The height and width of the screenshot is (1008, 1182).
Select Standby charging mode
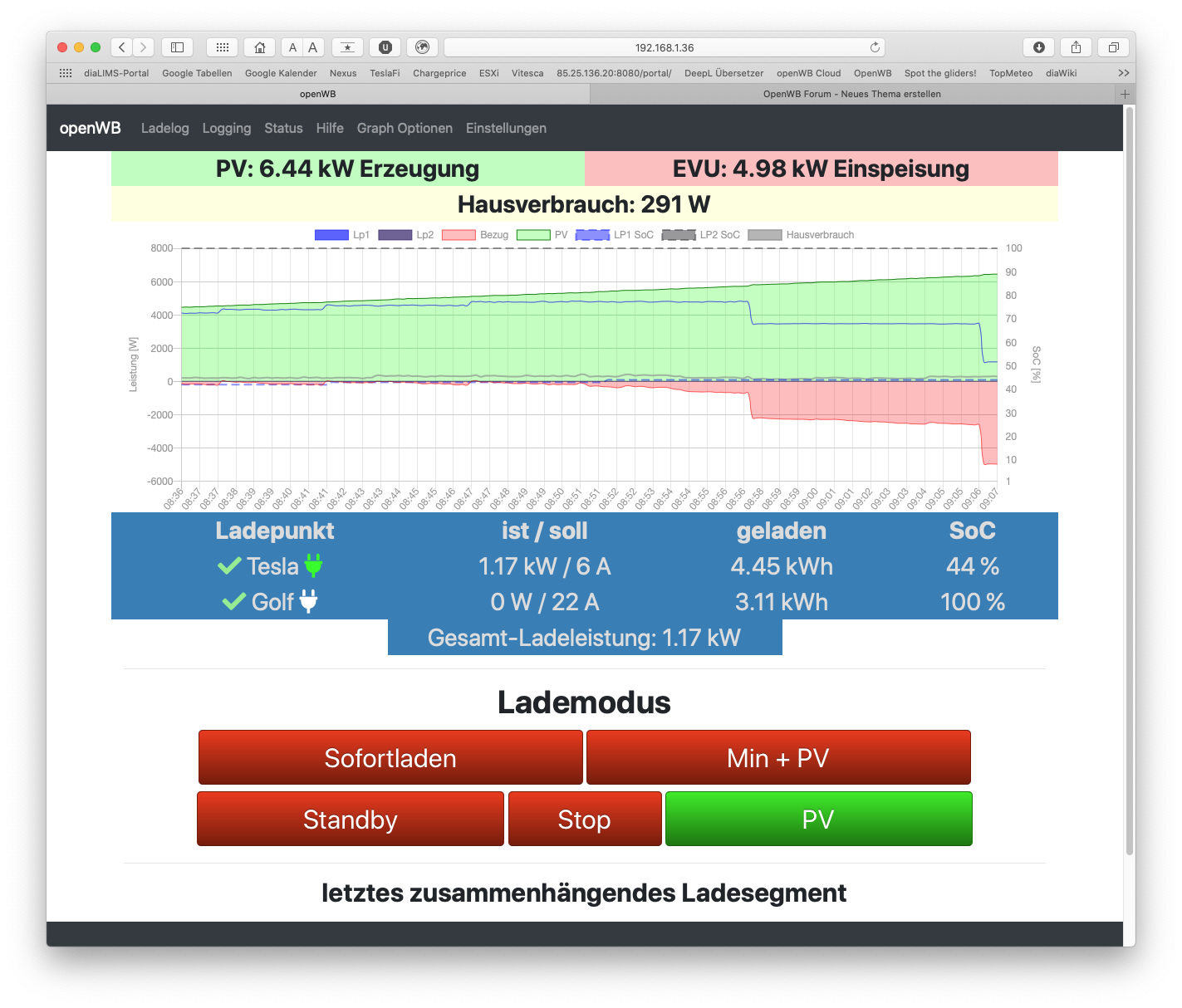351,819
